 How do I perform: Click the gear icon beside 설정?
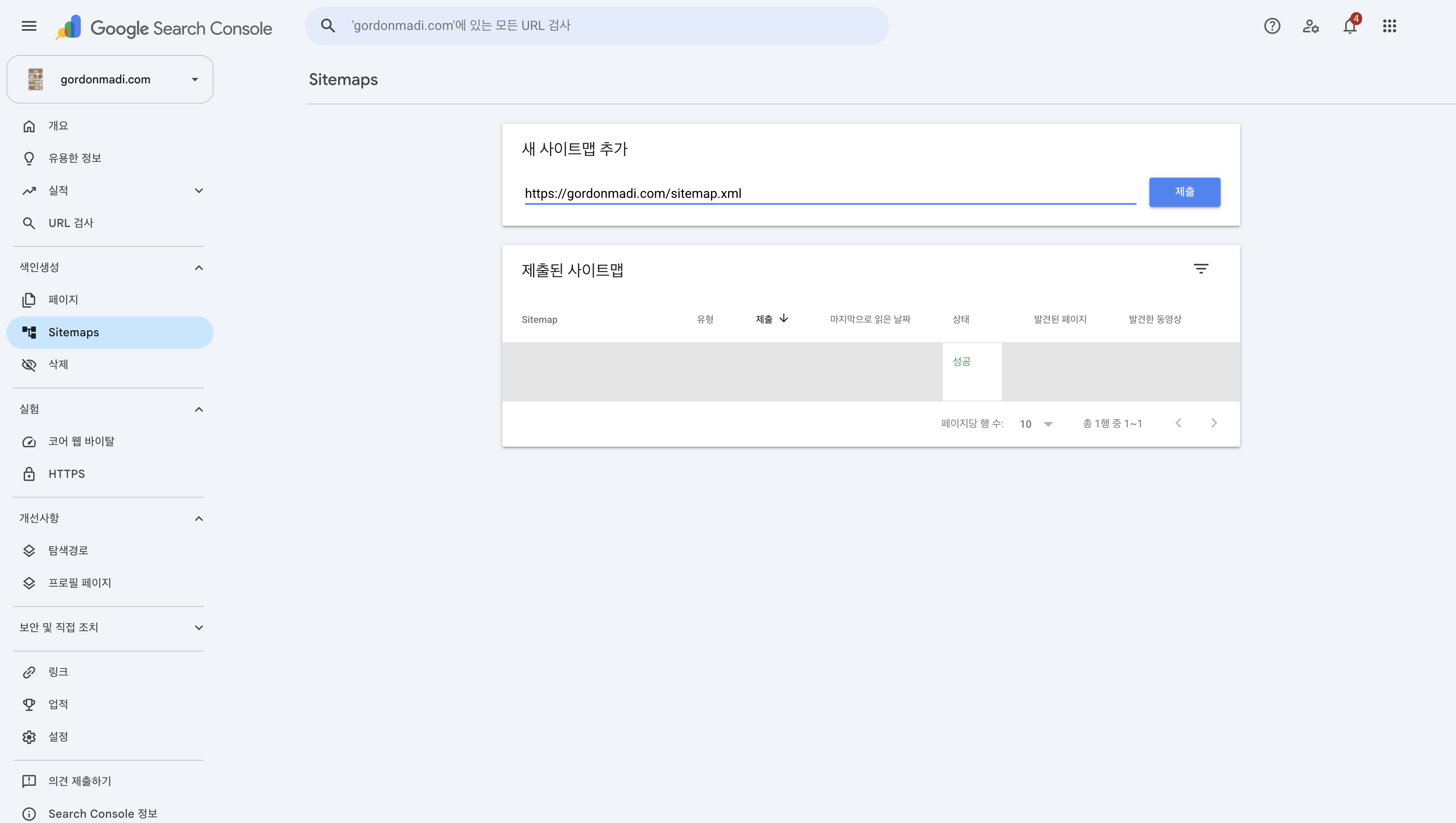coord(29,737)
